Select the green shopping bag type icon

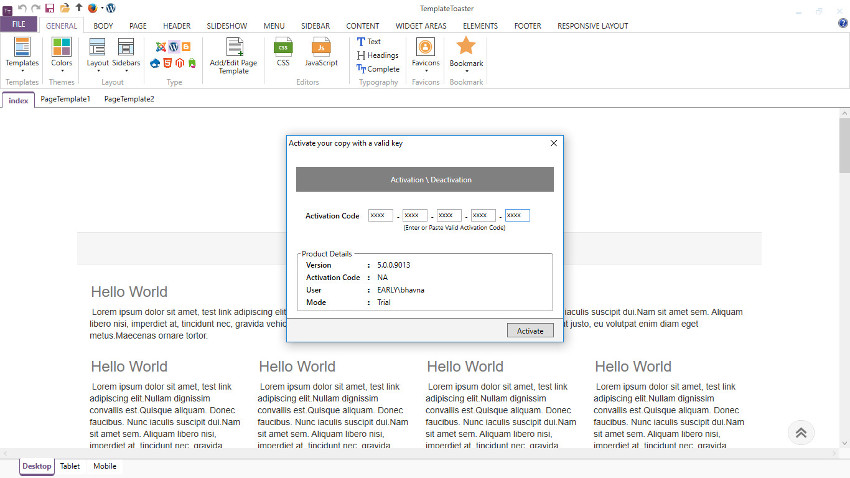(192, 63)
